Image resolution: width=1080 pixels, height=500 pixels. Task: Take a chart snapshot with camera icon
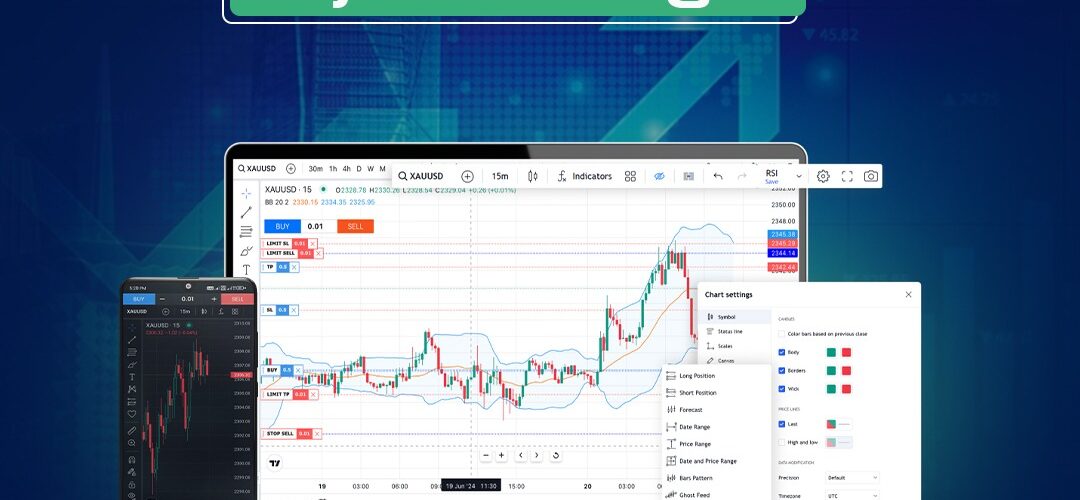[871, 176]
